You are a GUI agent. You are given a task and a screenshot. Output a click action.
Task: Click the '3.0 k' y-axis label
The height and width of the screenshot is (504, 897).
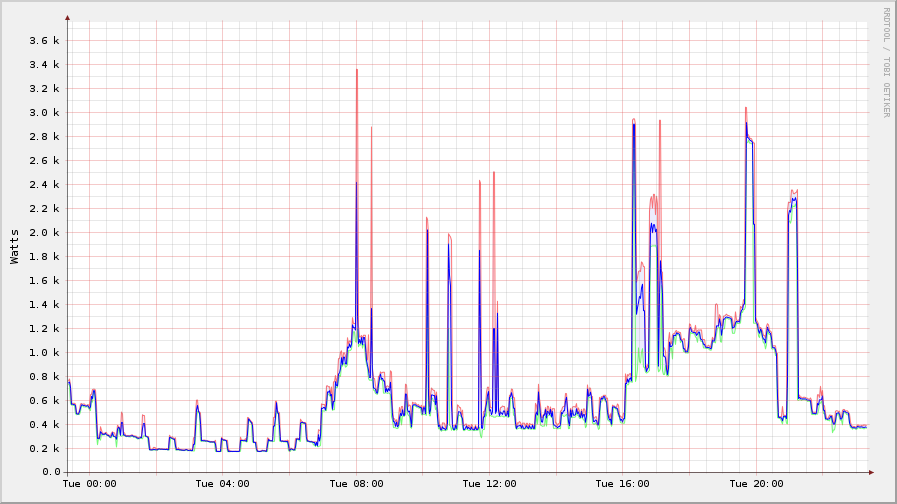[x=44, y=113]
